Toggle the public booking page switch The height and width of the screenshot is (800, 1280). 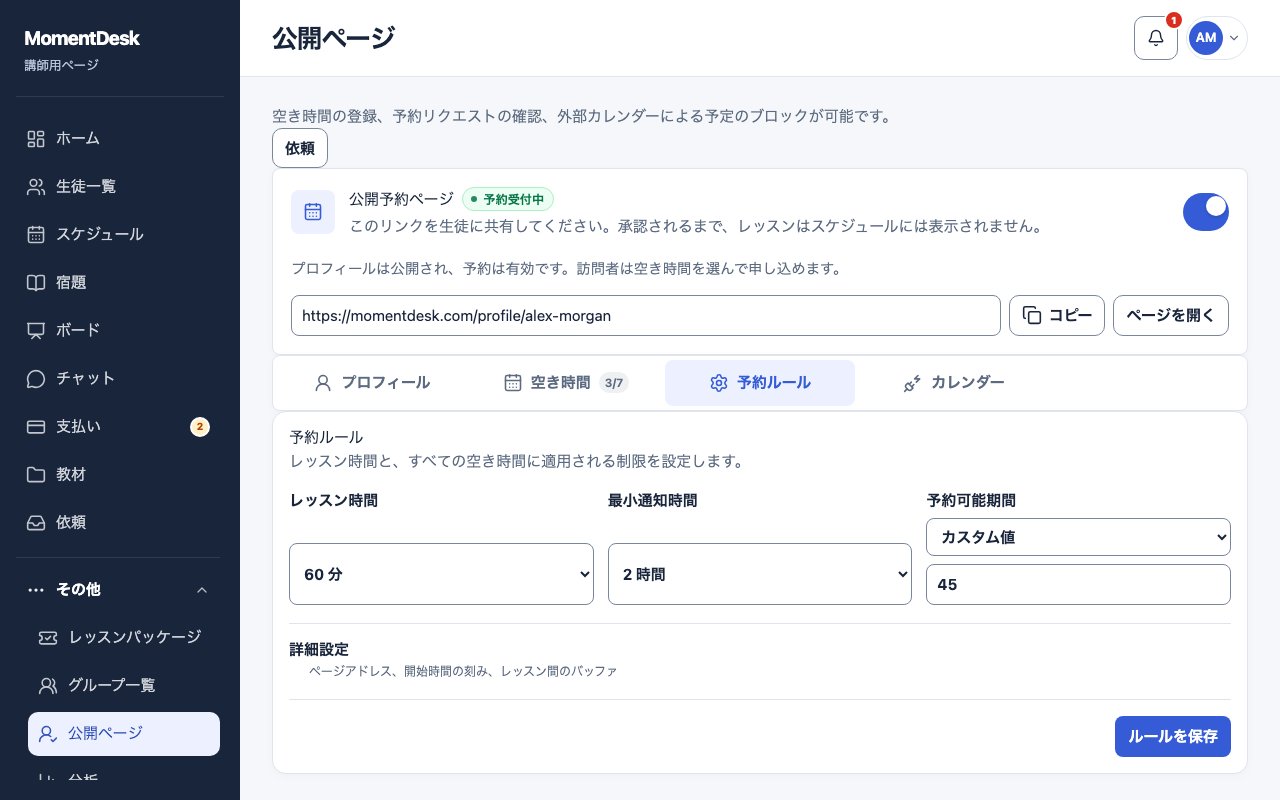pyautogui.click(x=1206, y=212)
